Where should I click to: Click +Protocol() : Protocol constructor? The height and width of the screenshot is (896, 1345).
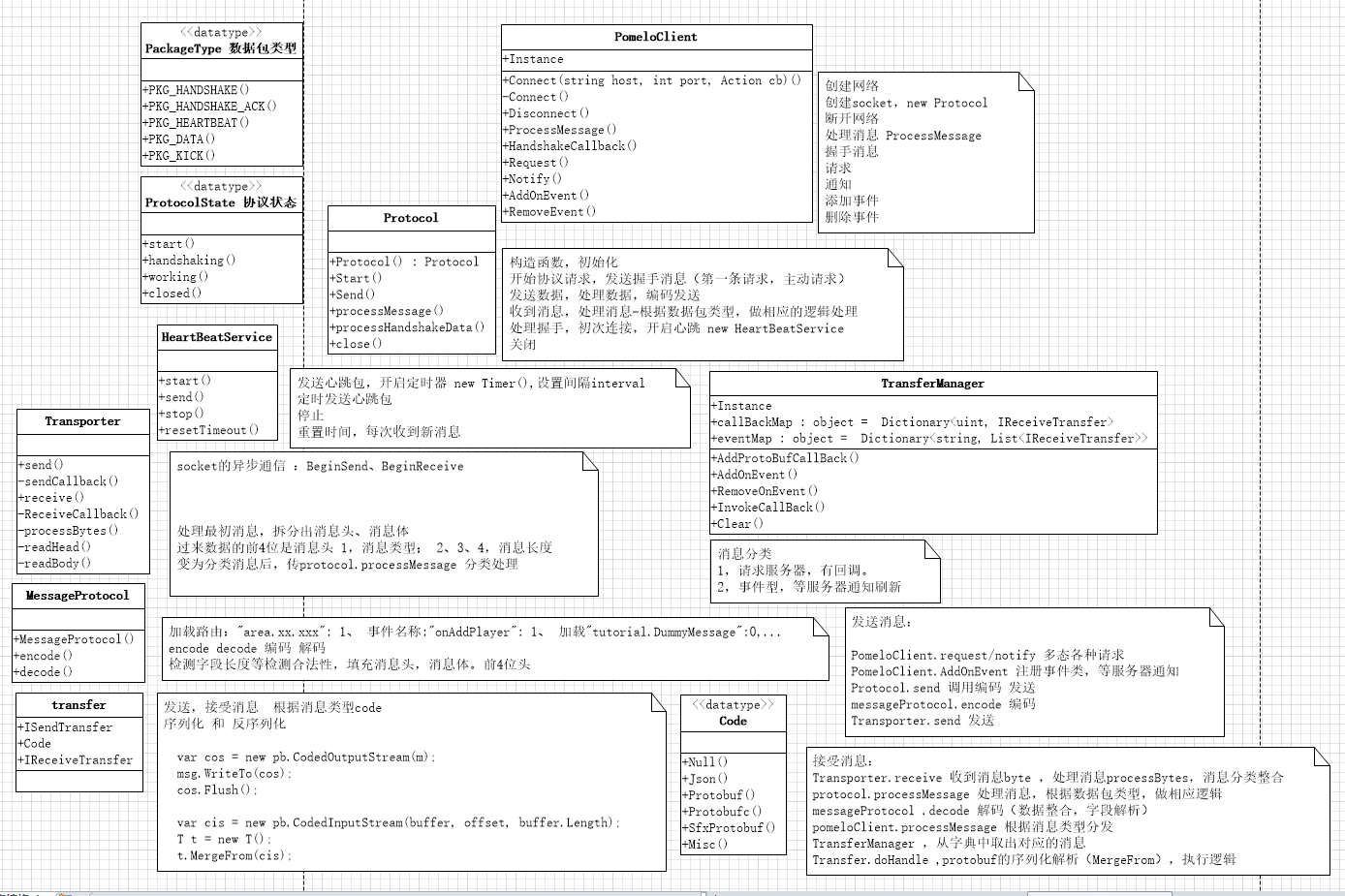click(404, 263)
